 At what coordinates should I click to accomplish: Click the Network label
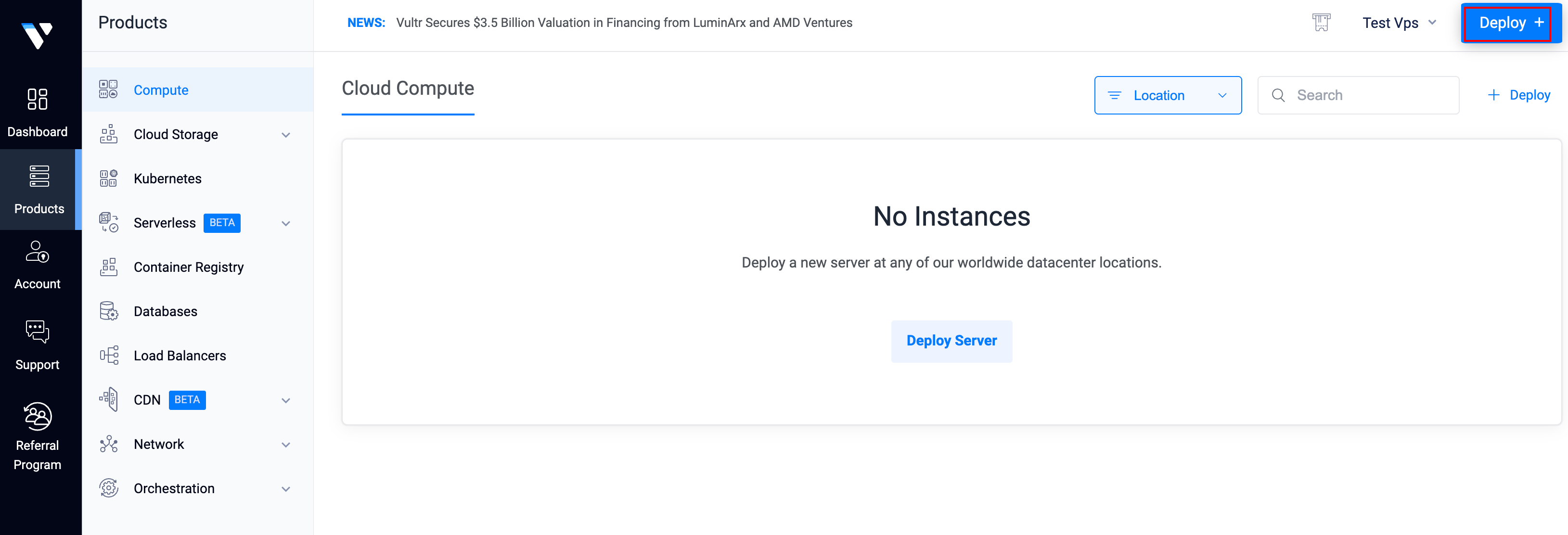tap(158, 445)
